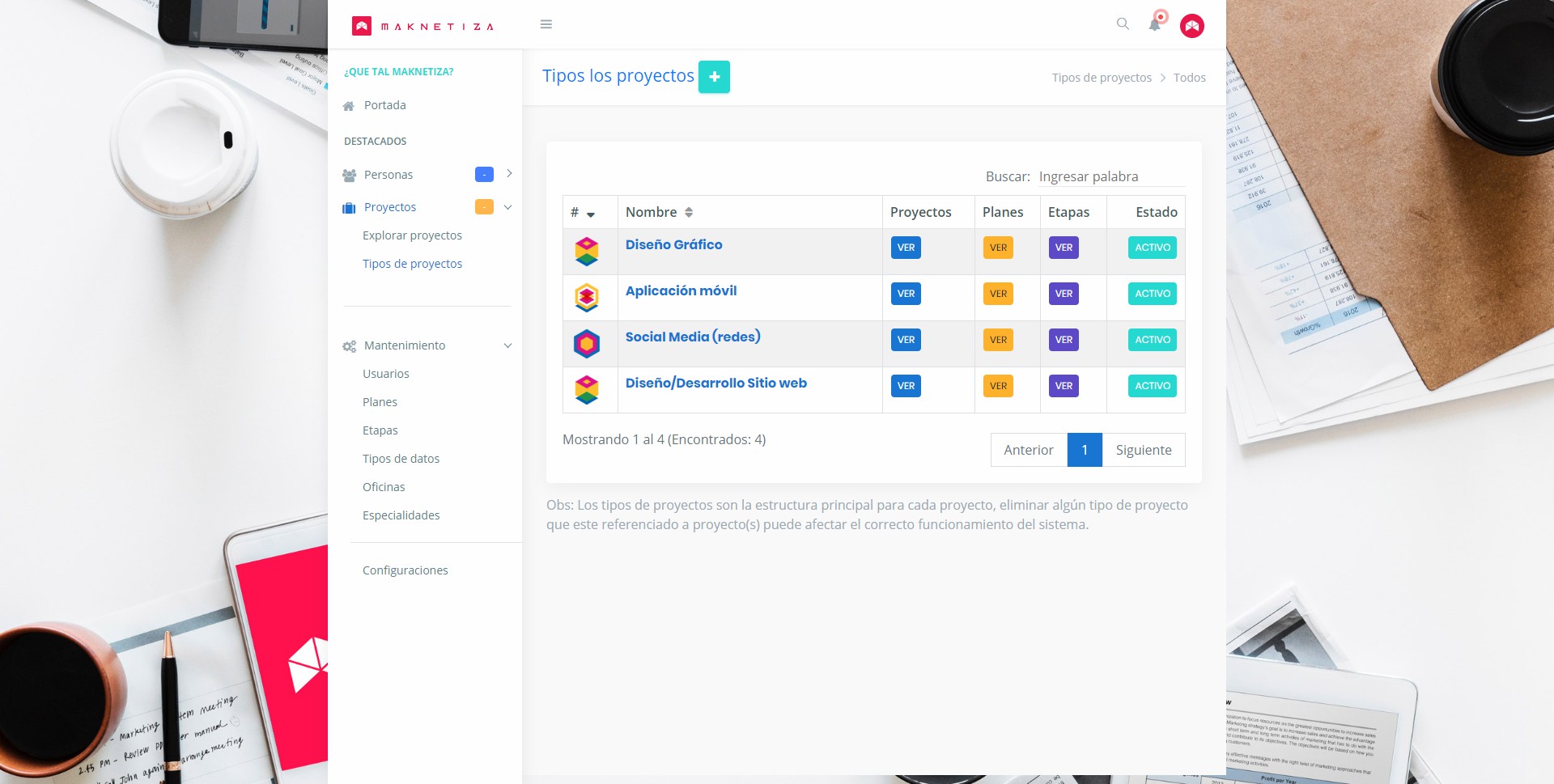1554x784 pixels.
Task: View plans for Aplicación móvil
Action: pyautogui.click(x=998, y=294)
